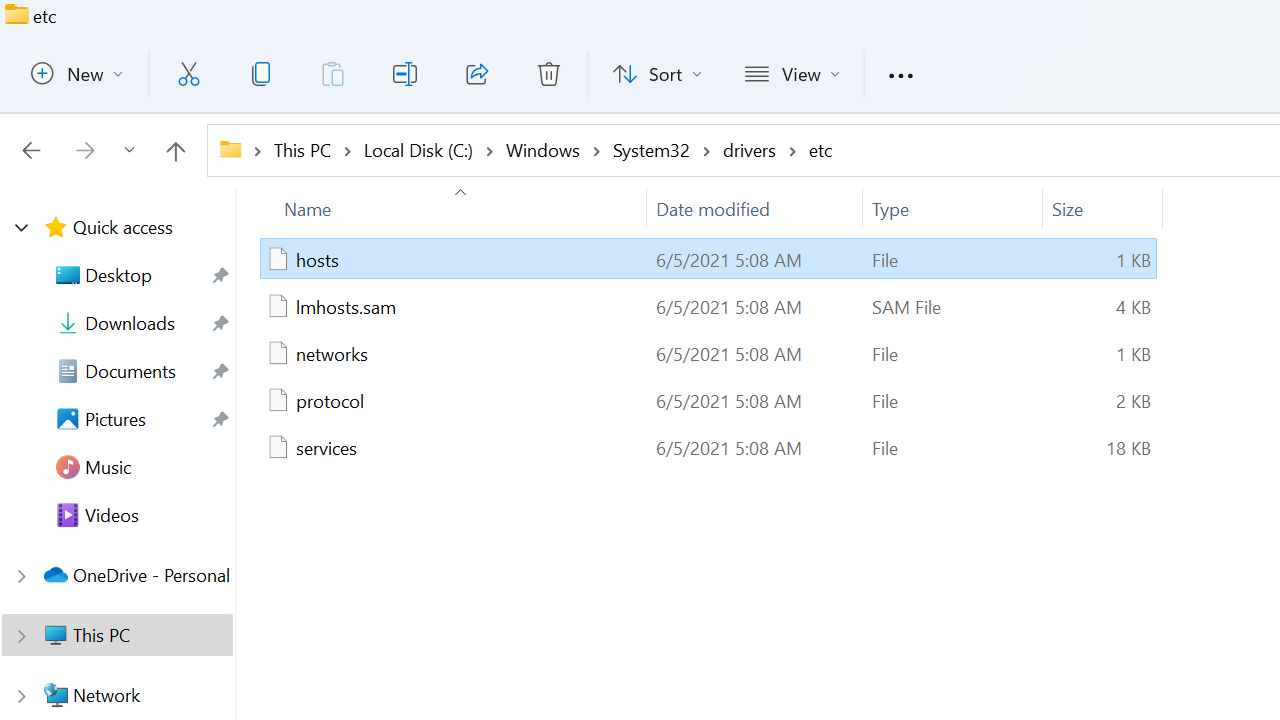
Task: Open the See more three-dots menu
Action: (901, 75)
